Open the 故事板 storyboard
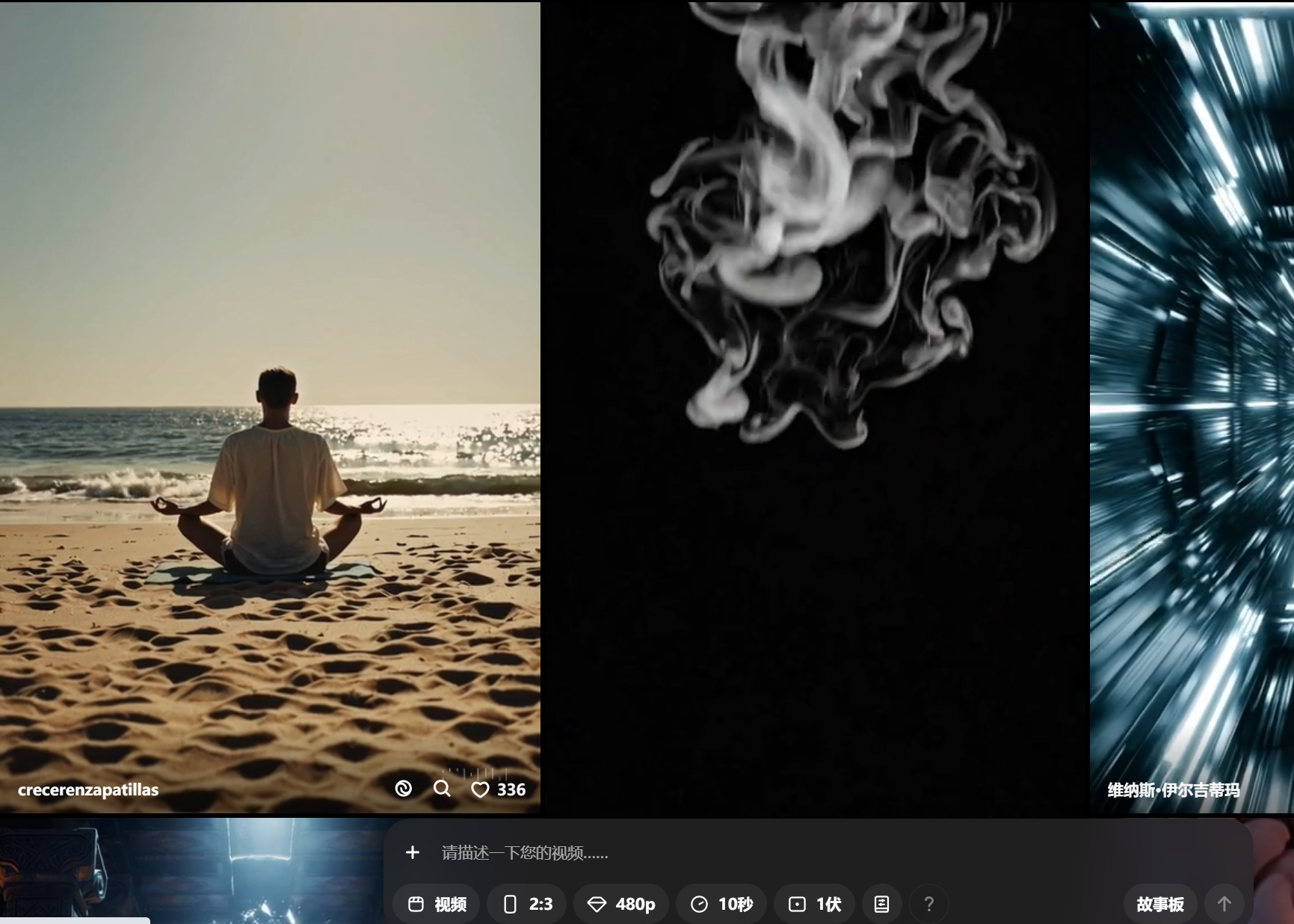Screen dimensions: 1294x924 (x=1159, y=905)
